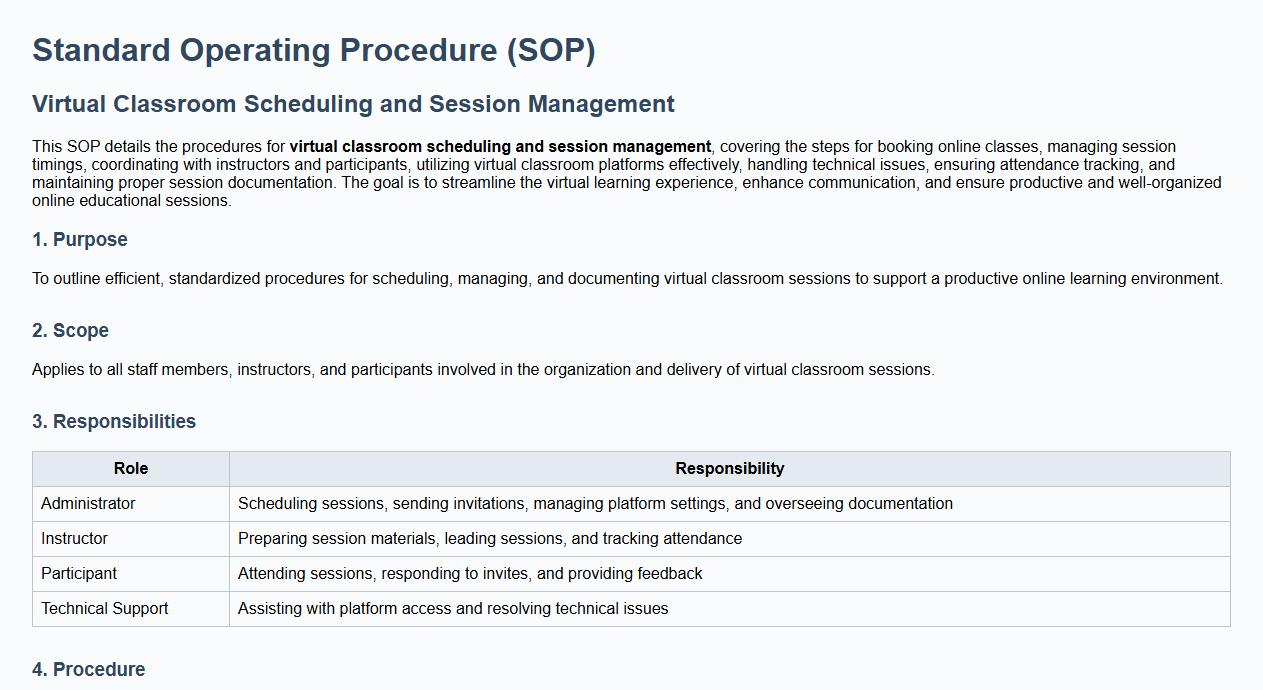Select the '2. Scope' heading
This screenshot has height=690, width=1263.
tap(70, 331)
